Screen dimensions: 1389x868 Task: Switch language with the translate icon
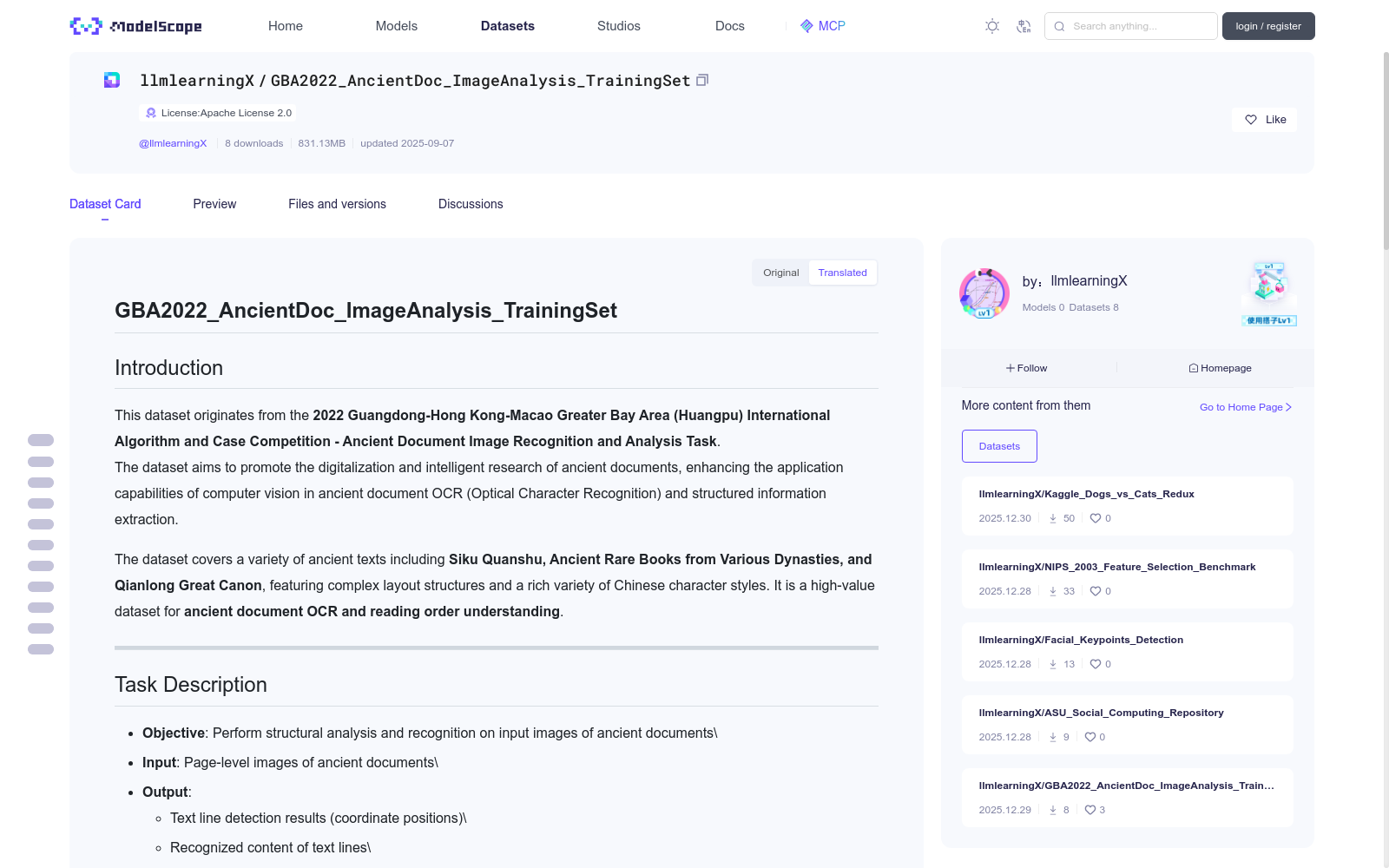pyautogui.click(x=1024, y=26)
